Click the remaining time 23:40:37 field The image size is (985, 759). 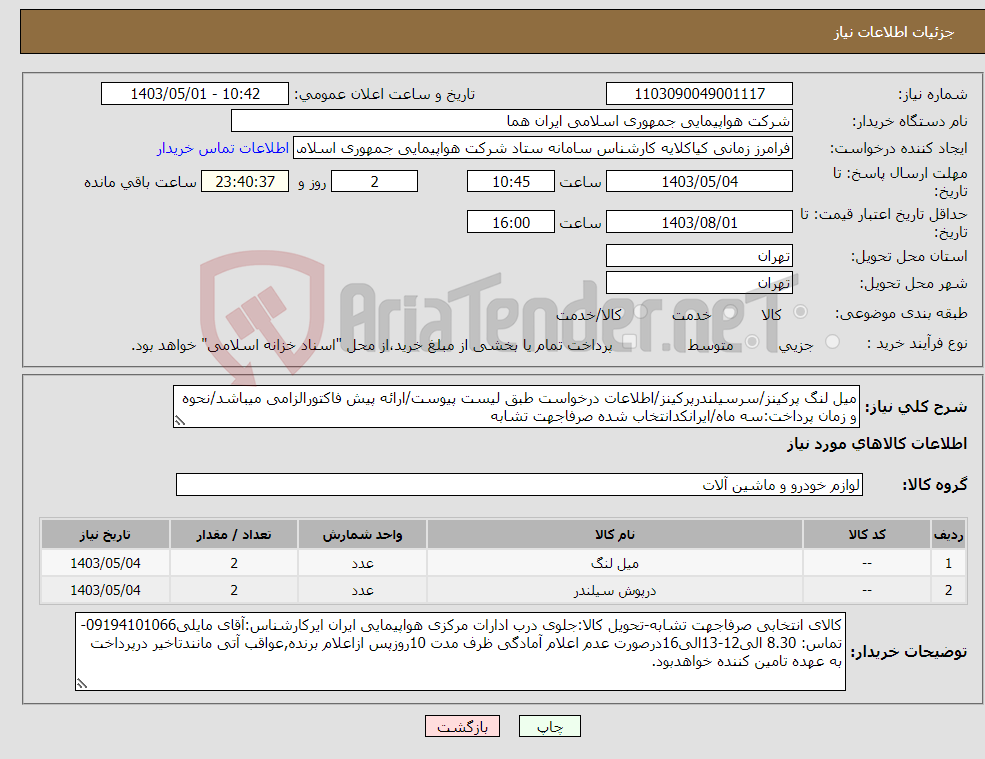point(245,182)
